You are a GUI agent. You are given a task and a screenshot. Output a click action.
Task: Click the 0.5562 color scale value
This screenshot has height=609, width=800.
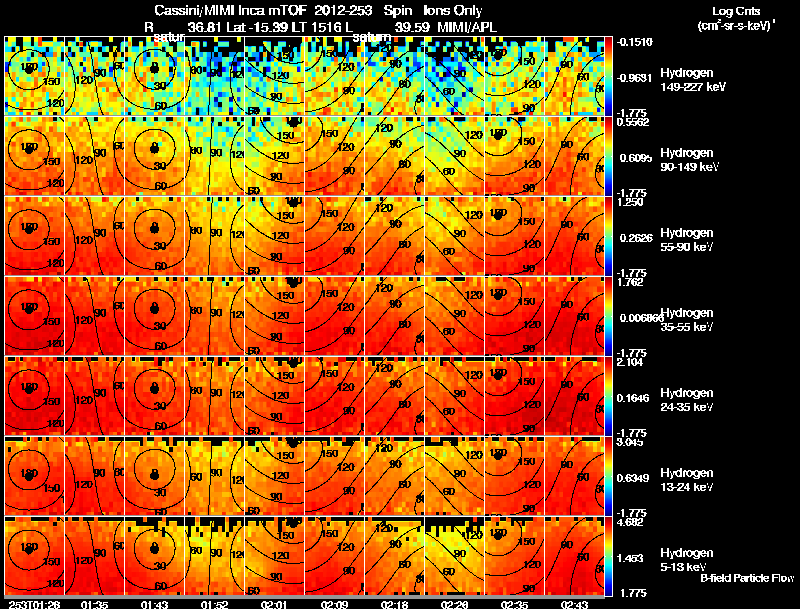pyautogui.click(x=633, y=122)
